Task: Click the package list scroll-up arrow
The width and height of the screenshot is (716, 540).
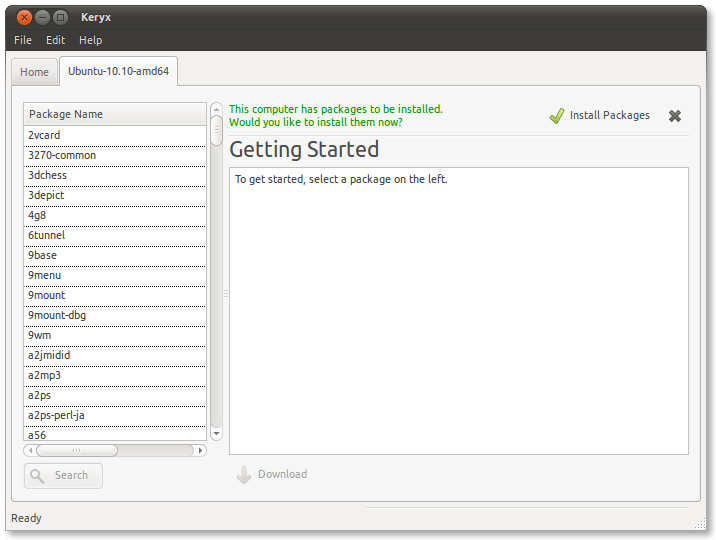Action: click(x=216, y=110)
